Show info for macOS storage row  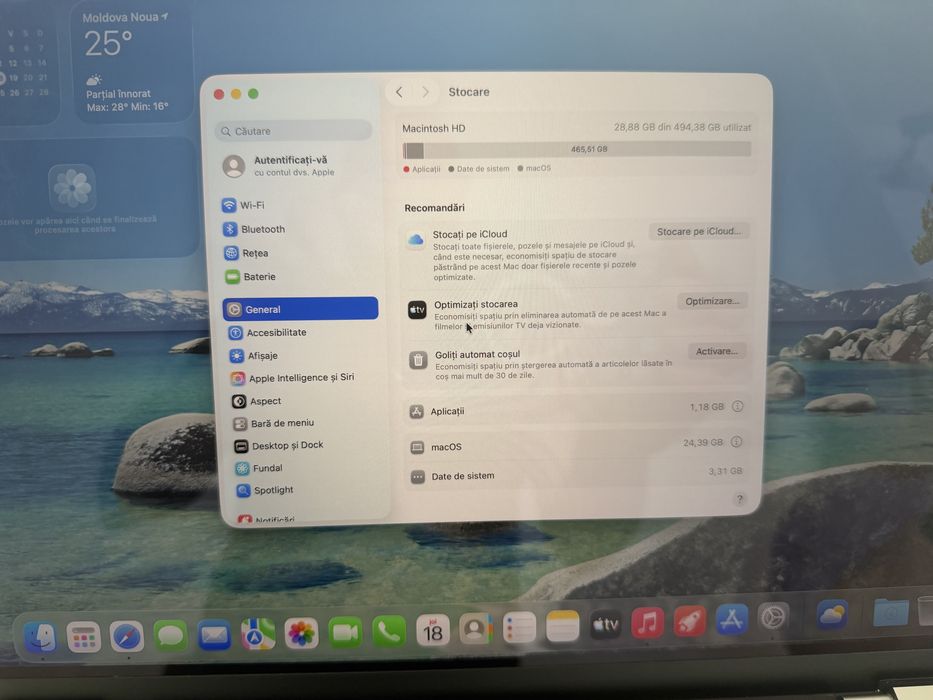coord(736,442)
